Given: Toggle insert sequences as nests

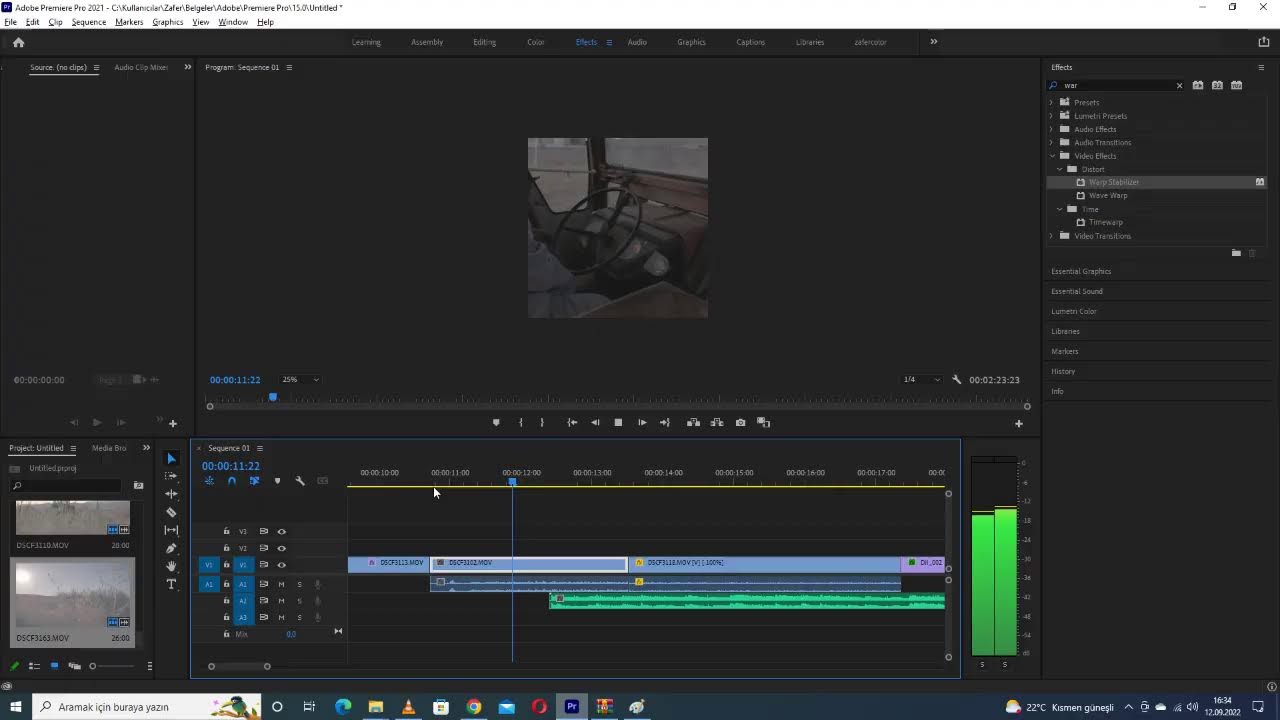Looking at the screenshot, I should point(209,481).
